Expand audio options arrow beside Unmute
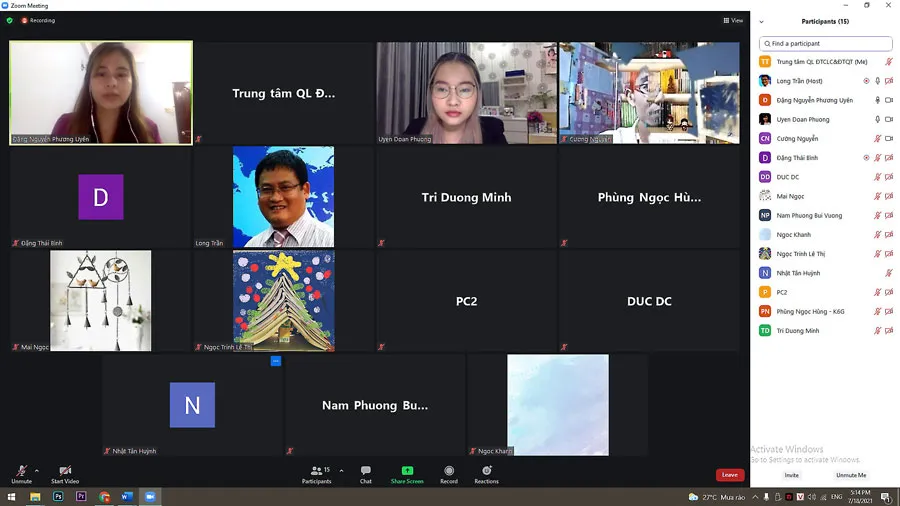The width and height of the screenshot is (900, 506). 37,470
